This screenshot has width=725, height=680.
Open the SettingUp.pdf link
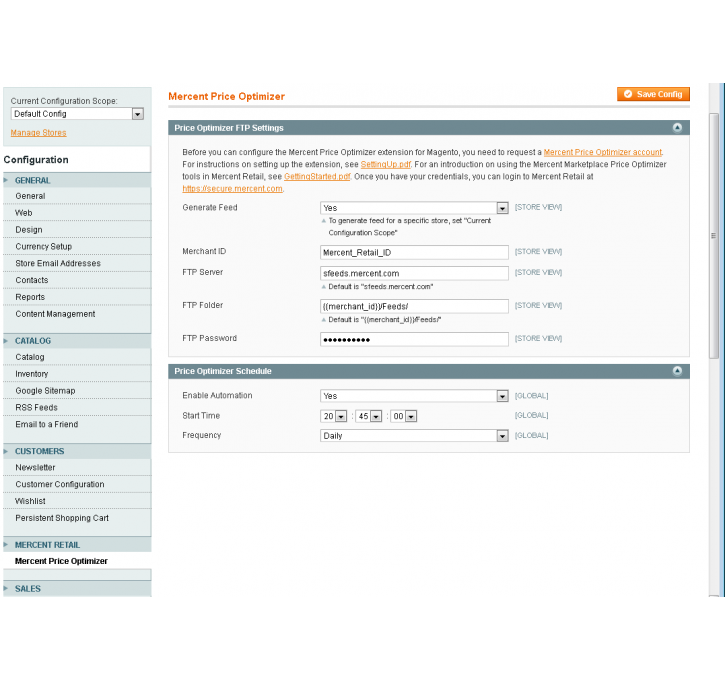386,164
